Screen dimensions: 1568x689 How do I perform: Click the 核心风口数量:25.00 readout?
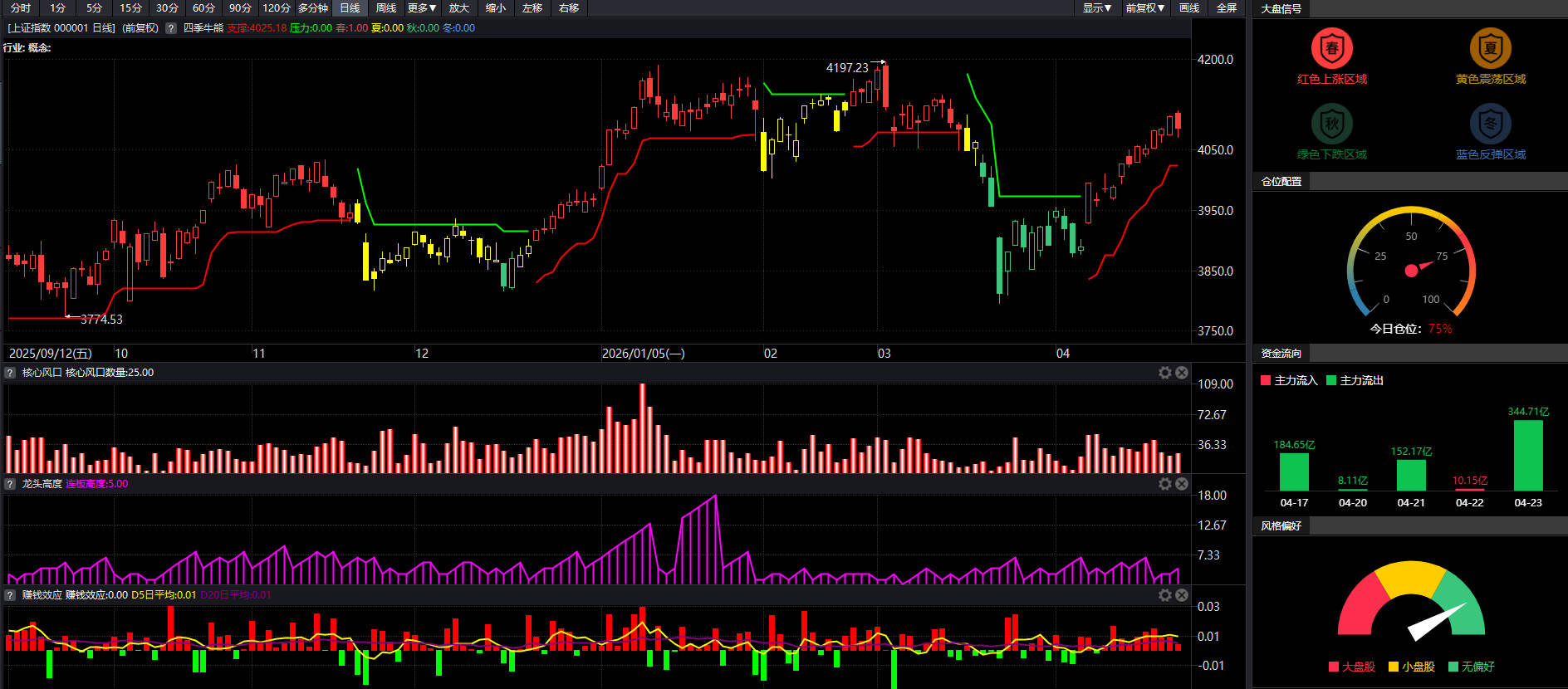110,373
